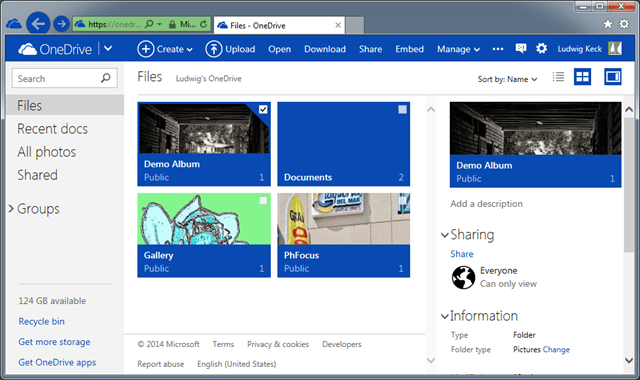Click the address bar refresh icon
This screenshot has width=640, height=380.
[x=203, y=24]
